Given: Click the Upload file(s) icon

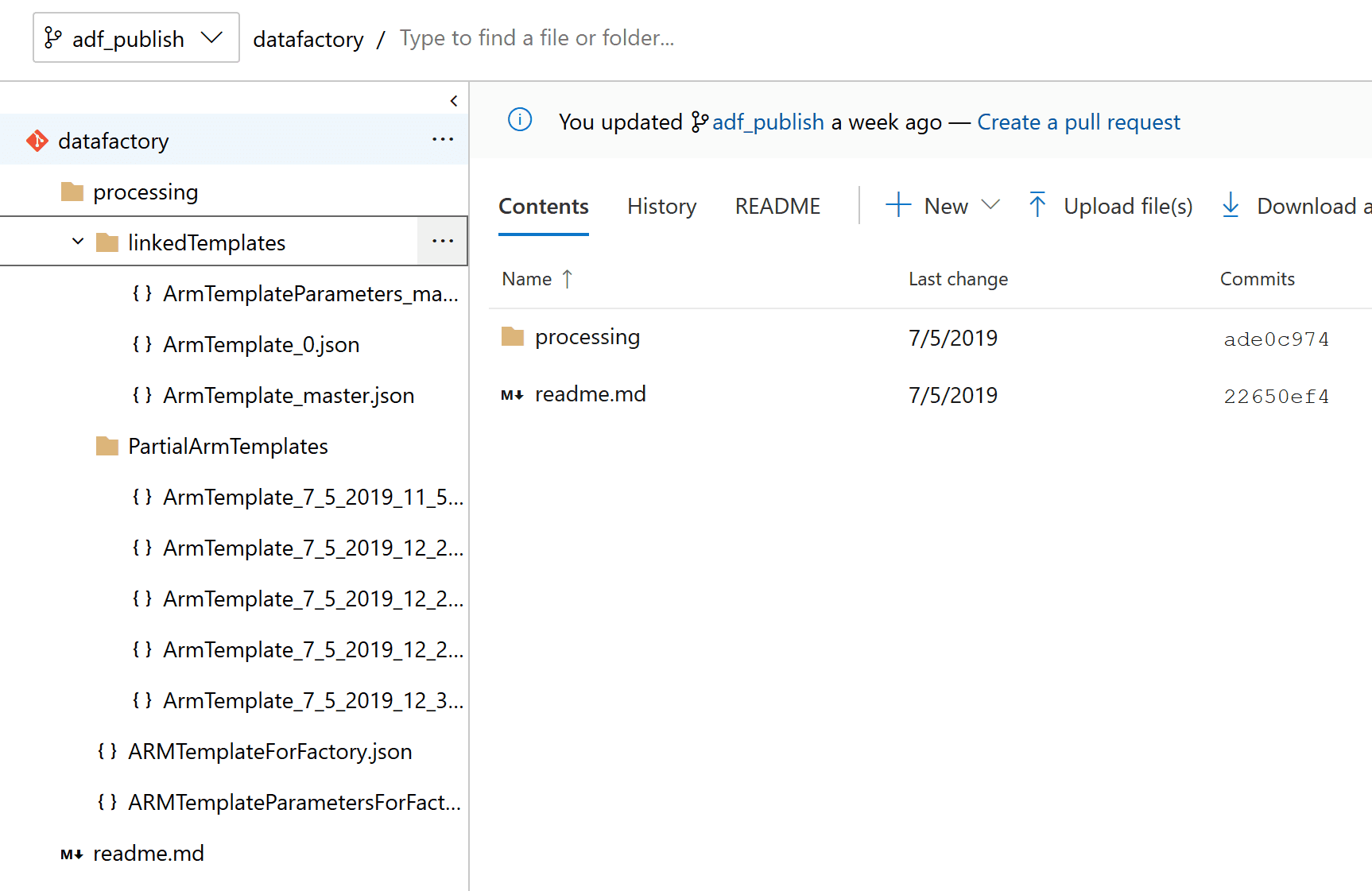Looking at the screenshot, I should [x=1037, y=205].
